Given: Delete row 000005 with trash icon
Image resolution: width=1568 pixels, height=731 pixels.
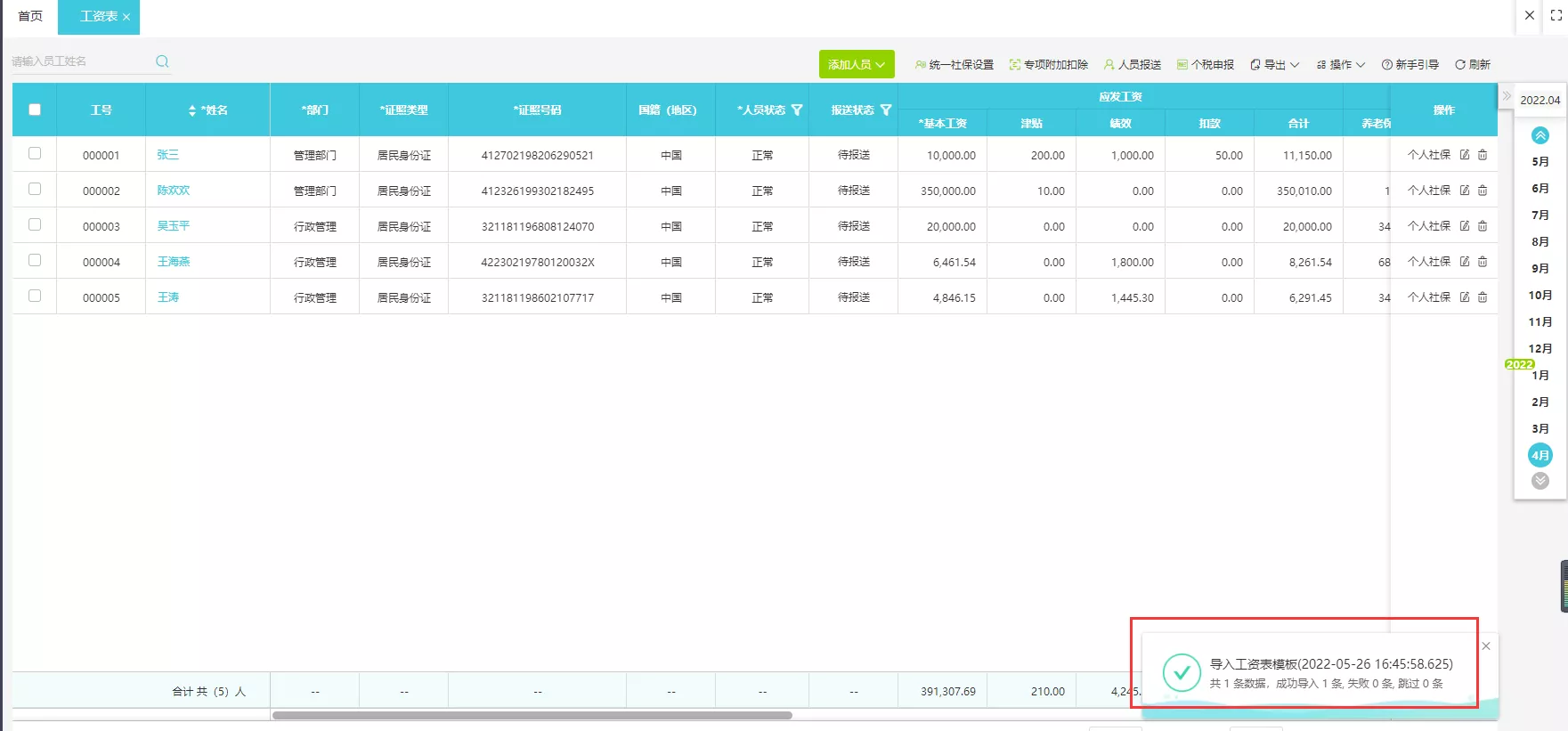Looking at the screenshot, I should (1483, 297).
